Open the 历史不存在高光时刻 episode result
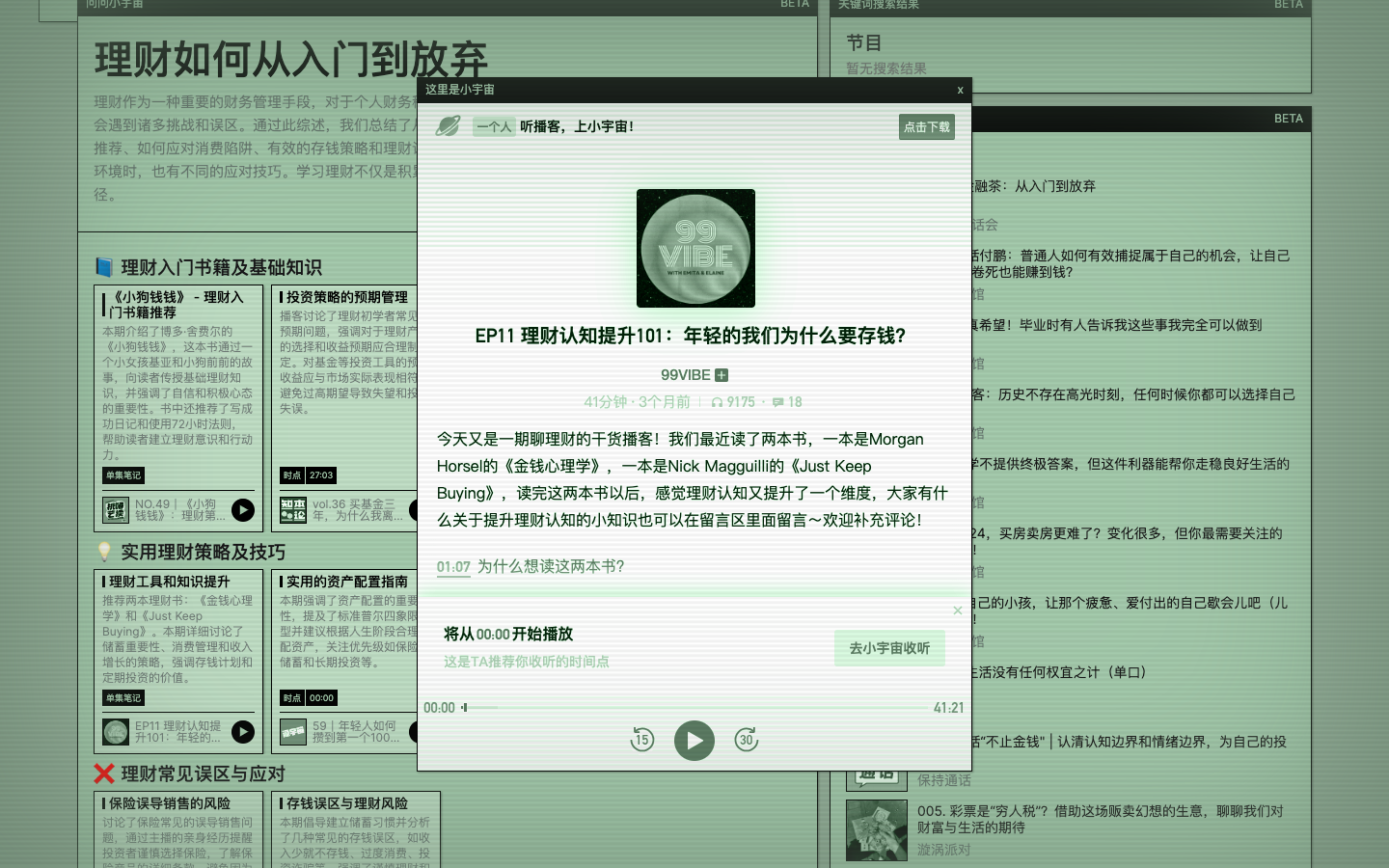The image size is (1389, 868). click(1133, 394)
